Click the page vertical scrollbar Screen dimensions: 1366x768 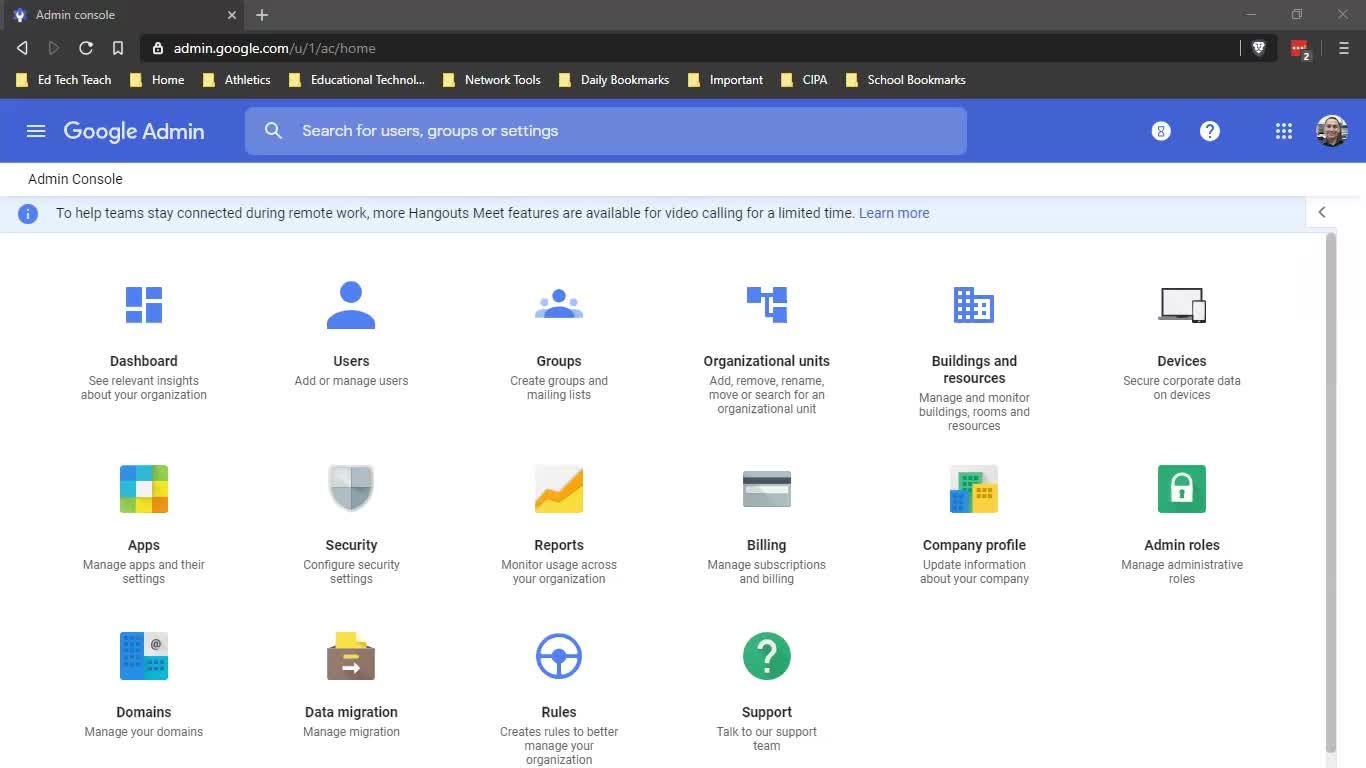coord(1330,492)
